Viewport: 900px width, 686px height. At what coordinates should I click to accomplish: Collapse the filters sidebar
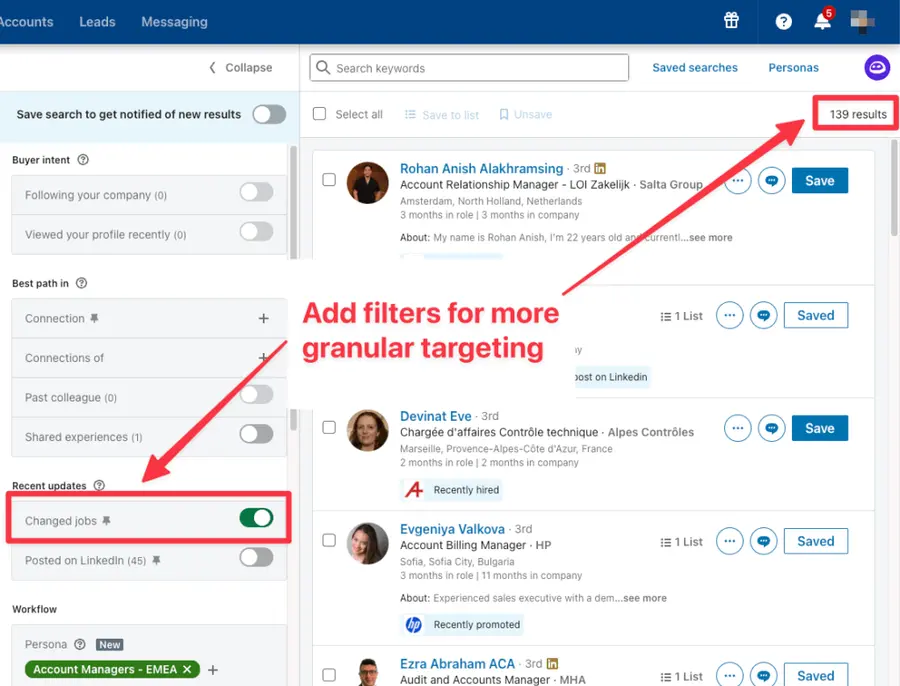(240, 67)
